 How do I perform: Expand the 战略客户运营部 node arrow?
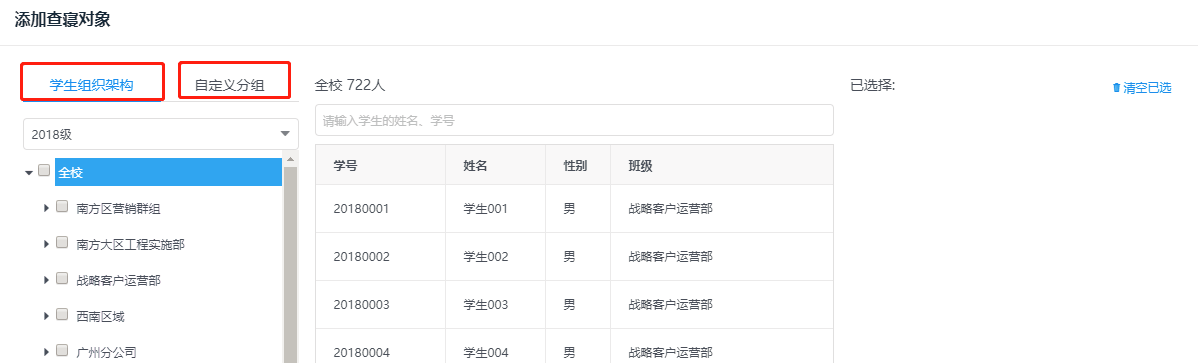pos(47,280)
